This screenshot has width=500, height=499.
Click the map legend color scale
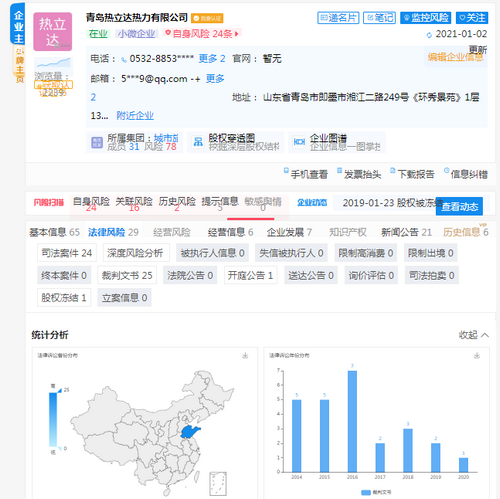click(53, 419)
